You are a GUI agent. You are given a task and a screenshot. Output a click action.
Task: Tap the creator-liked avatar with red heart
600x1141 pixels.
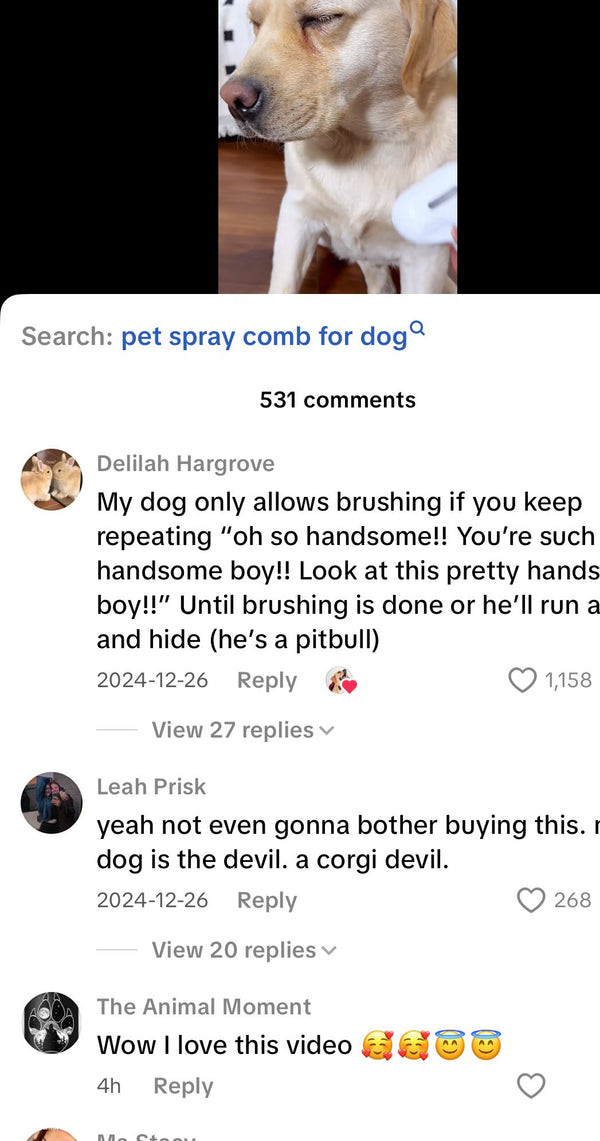[x=340, y=680]
